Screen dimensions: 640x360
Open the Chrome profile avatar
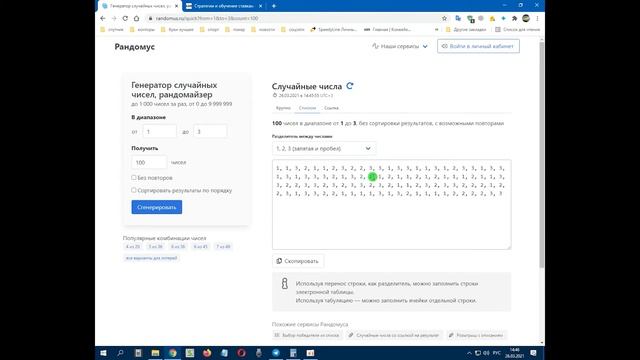click(526, 18)
